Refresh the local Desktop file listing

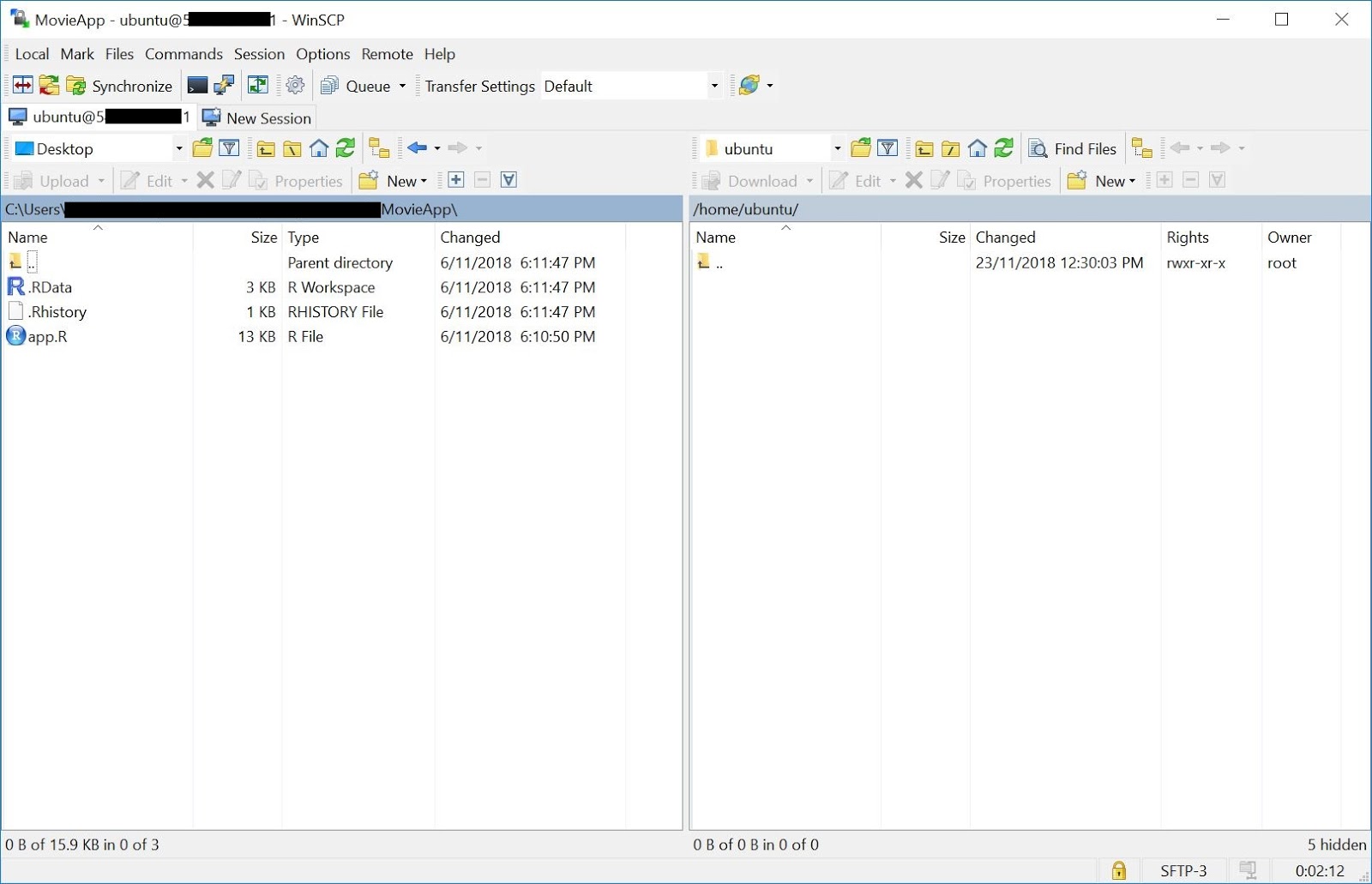click(x=346, y=148)
